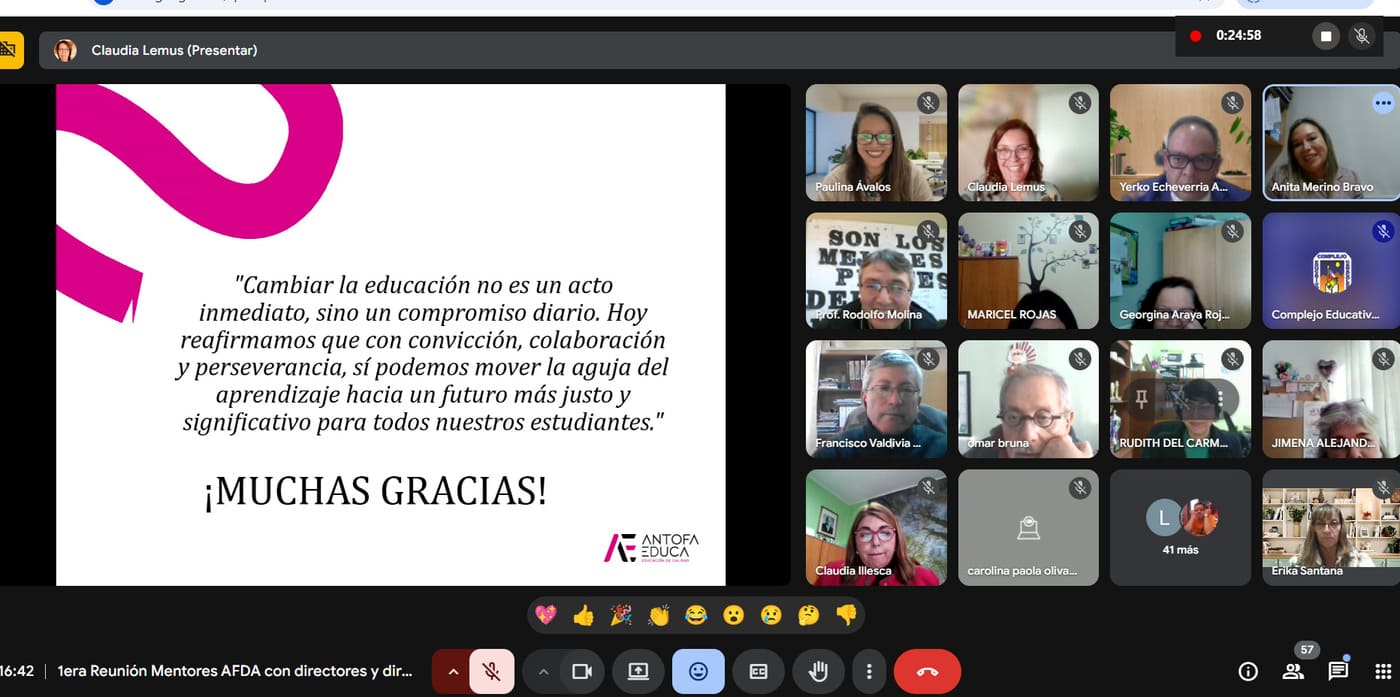Send the thumbs up reaction
This screenshot has width=1400, height=697.
583,615
